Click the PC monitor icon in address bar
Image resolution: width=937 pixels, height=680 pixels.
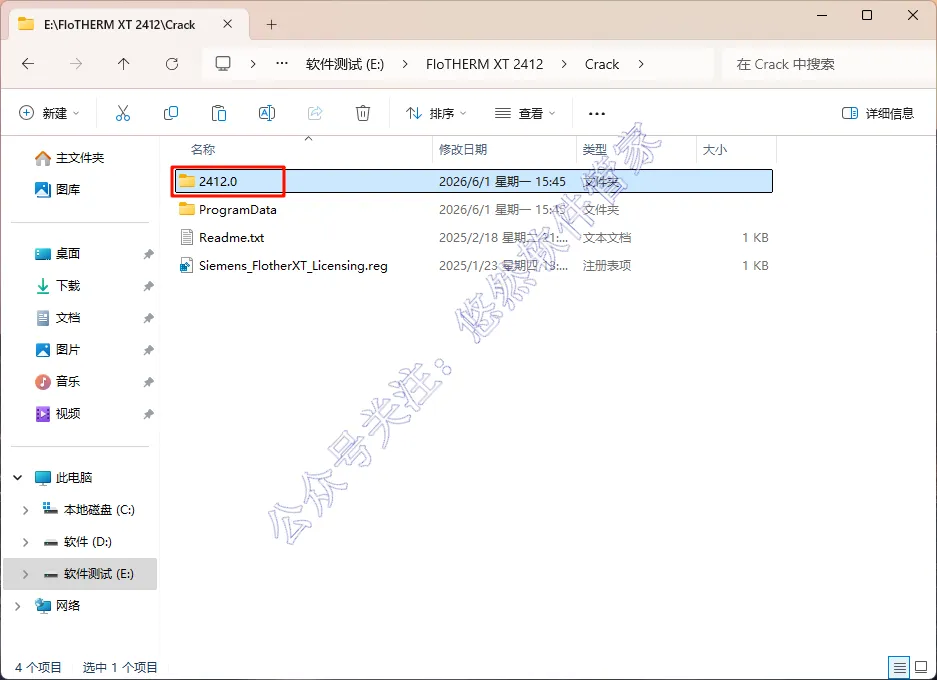click(223, 63)
